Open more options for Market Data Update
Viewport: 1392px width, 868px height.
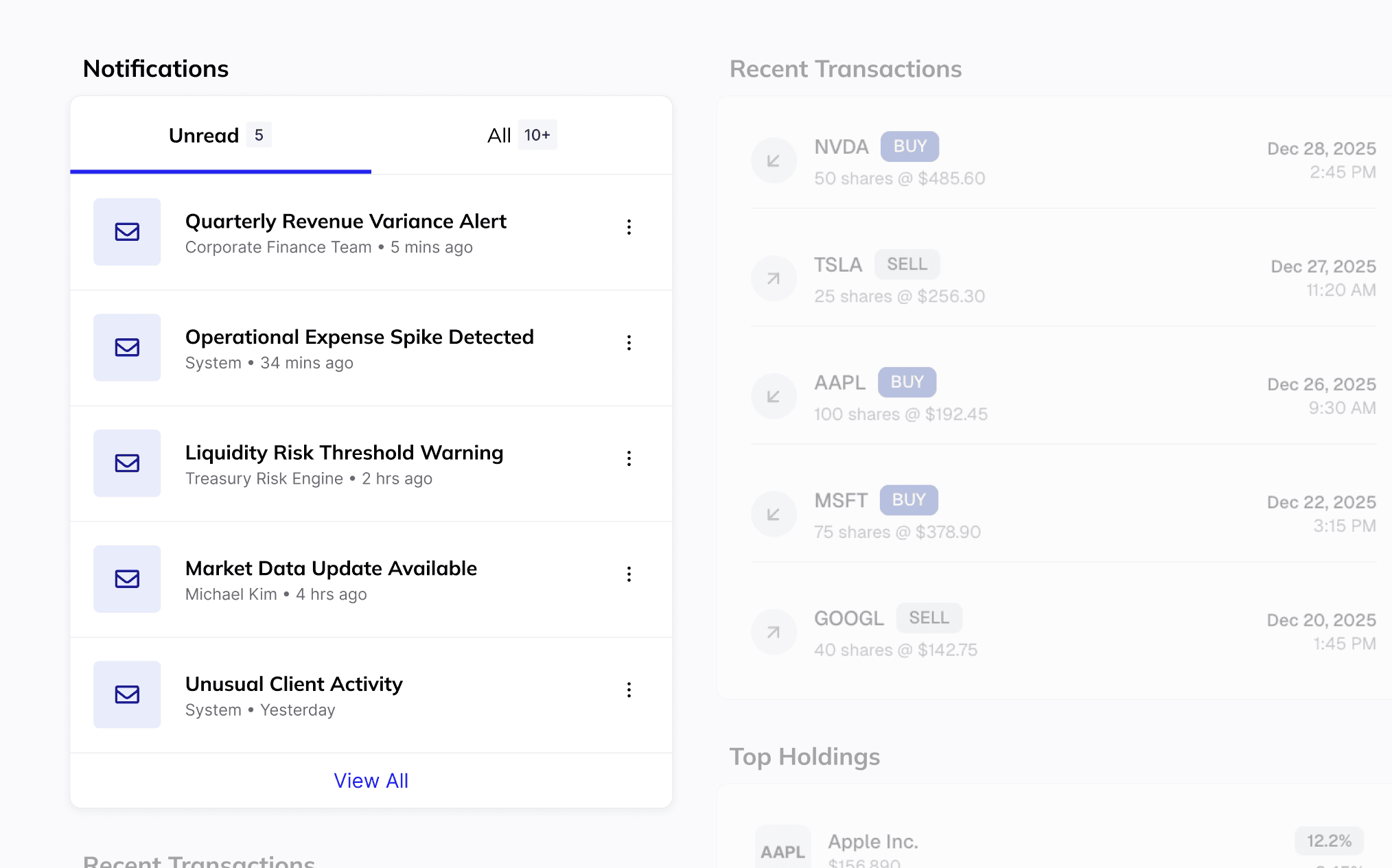coord(629,574)
